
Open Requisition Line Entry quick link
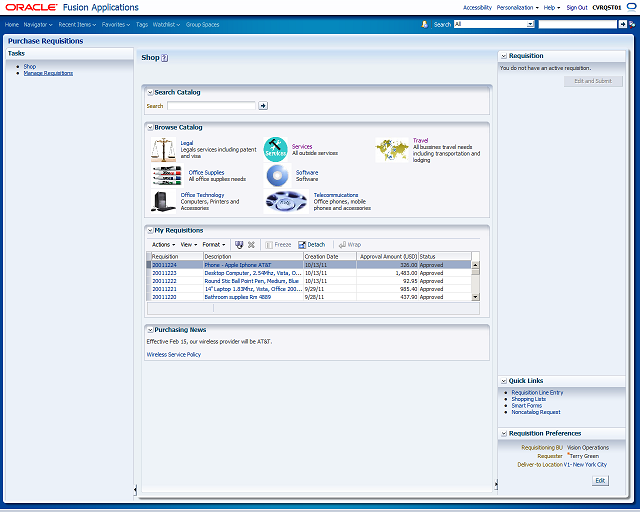[537, 392]
